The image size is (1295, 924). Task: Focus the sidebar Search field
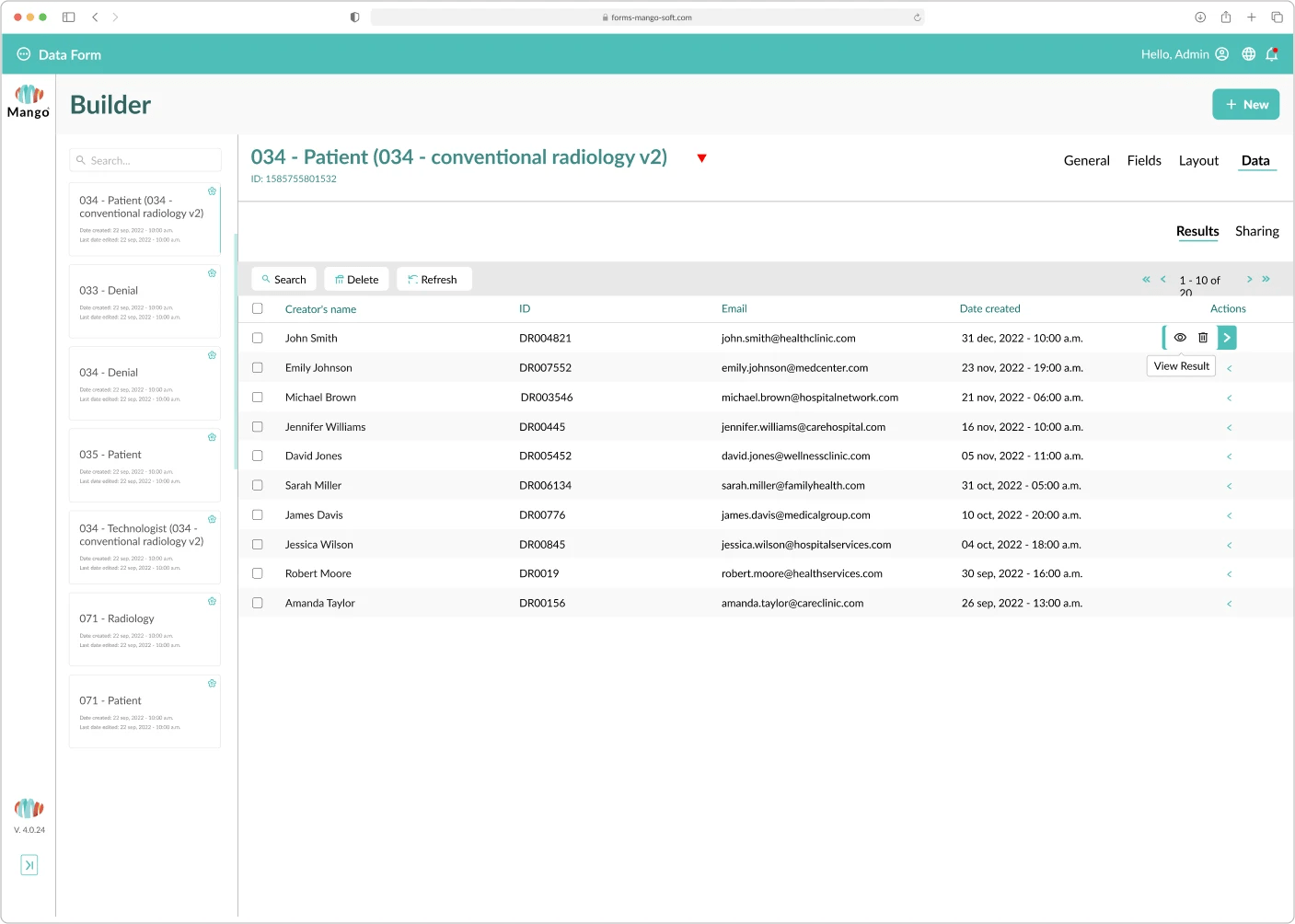pos(145,160)
